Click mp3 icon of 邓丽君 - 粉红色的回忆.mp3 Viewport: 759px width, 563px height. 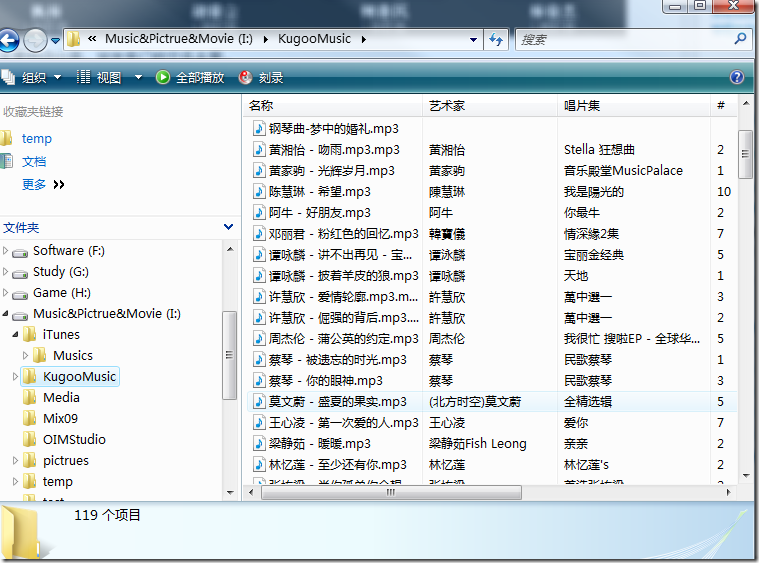click(259, 234)
